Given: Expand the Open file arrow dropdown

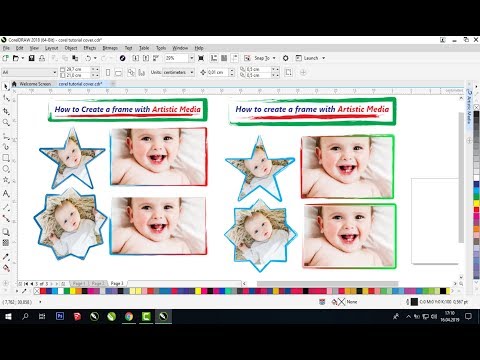Looking at the screenshot, I should pyautogui.click(x=23, y=58).
